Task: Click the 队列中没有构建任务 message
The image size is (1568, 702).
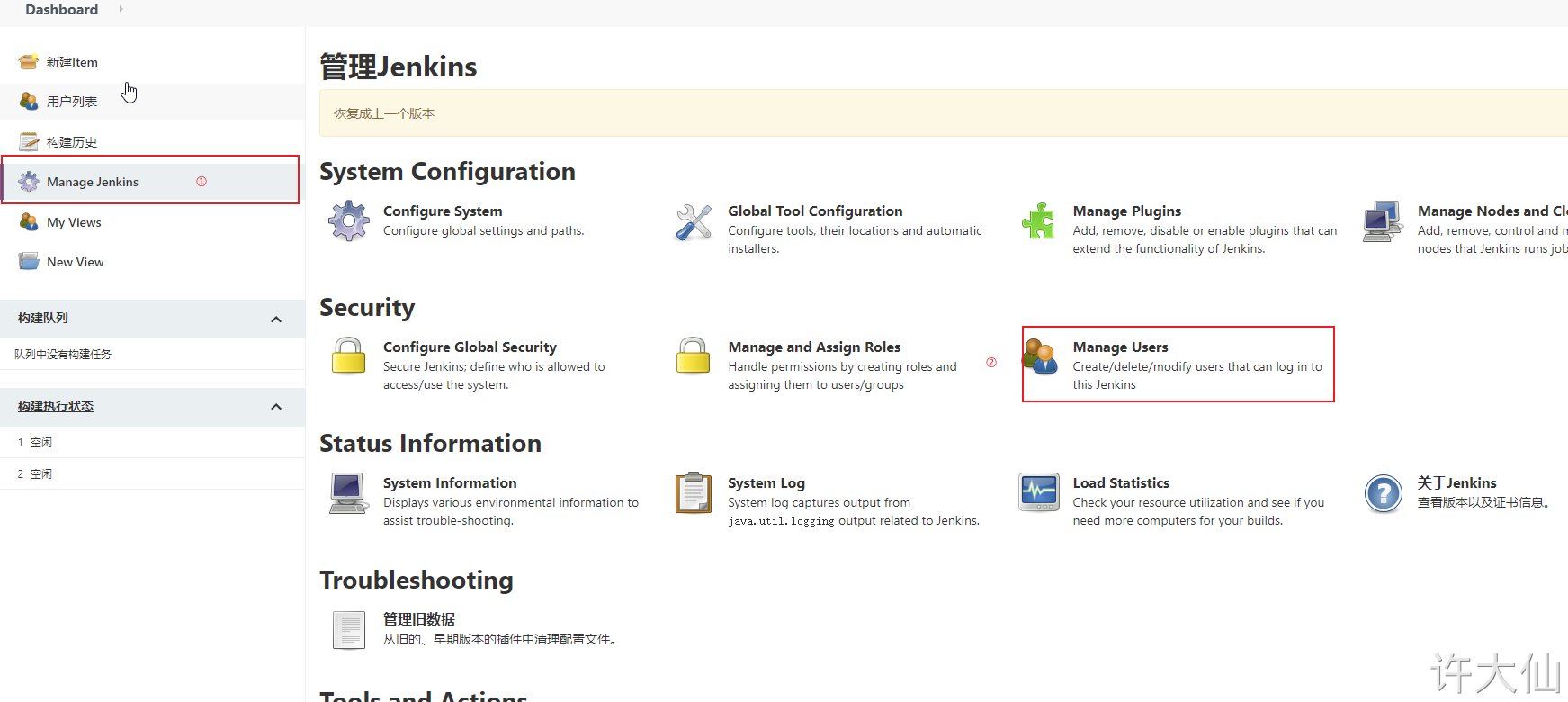Action: pyautogui.click(x=63, y=354)
